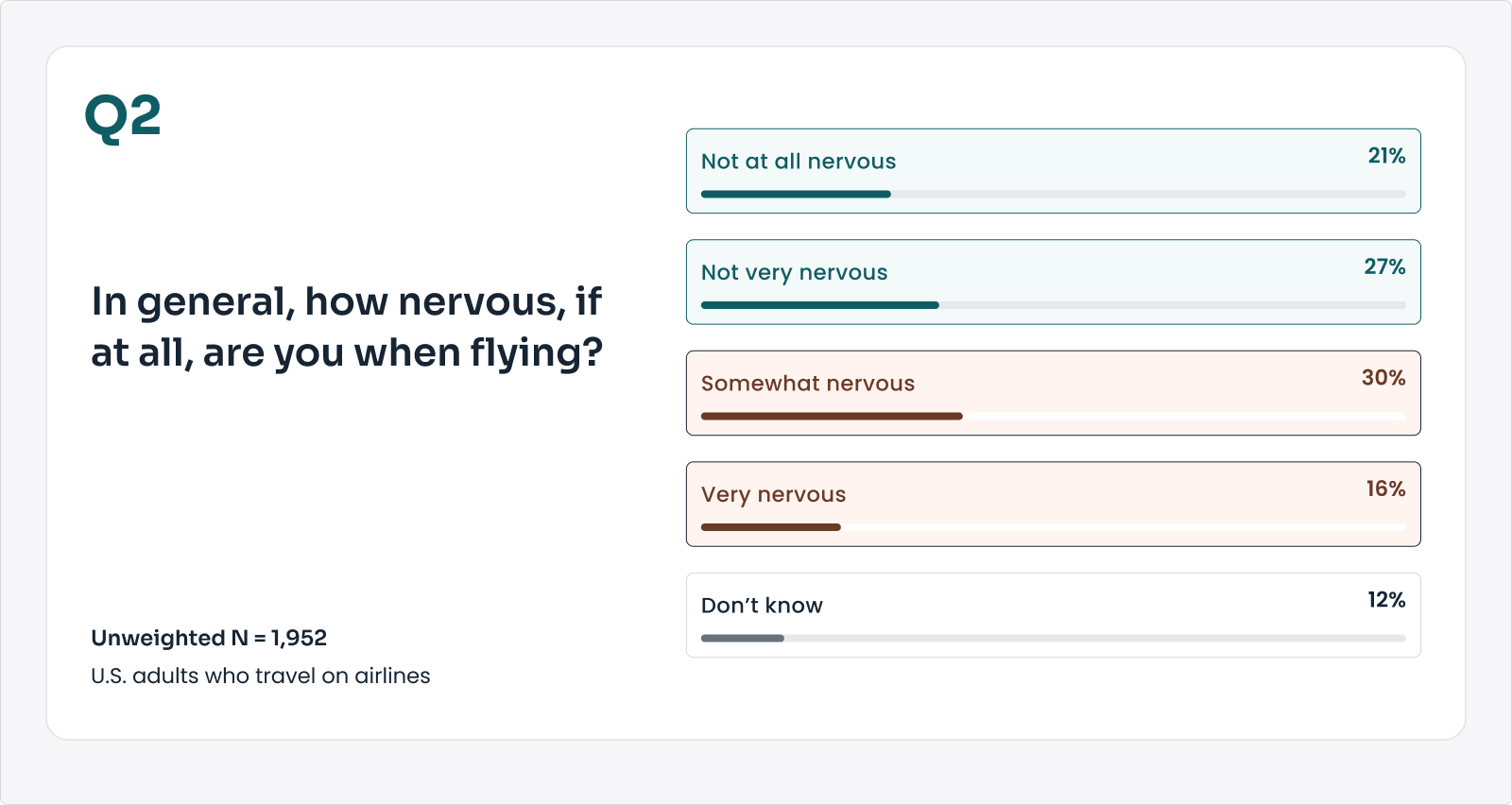Click the 27% percentage value
The width and height of the screenshot is (1512, 805).
pos(1384,267)
